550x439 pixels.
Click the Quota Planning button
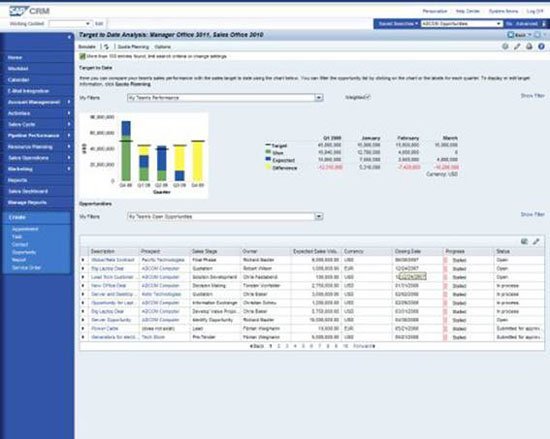[133, 47]
